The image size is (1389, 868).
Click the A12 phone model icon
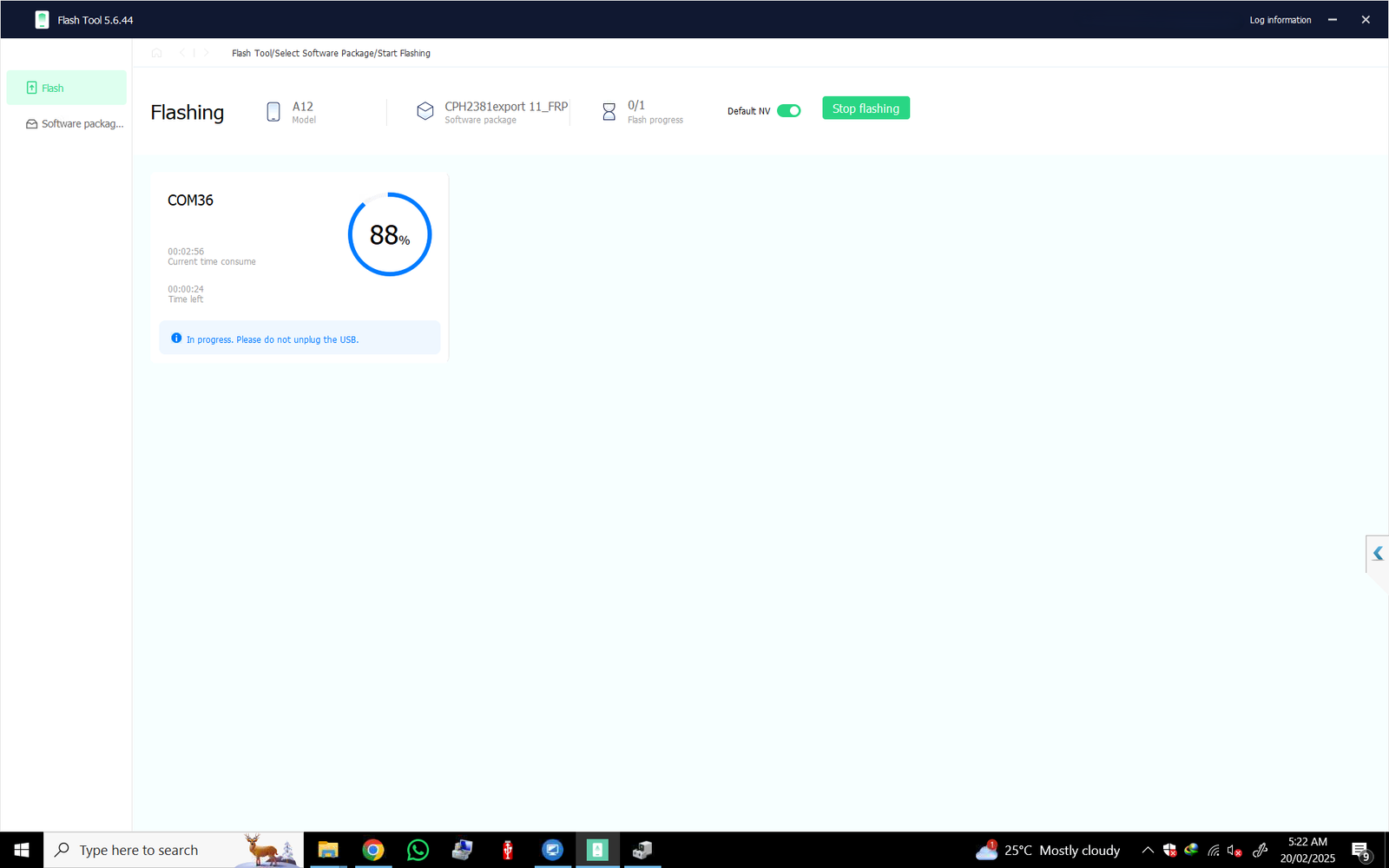pos(273,111)
